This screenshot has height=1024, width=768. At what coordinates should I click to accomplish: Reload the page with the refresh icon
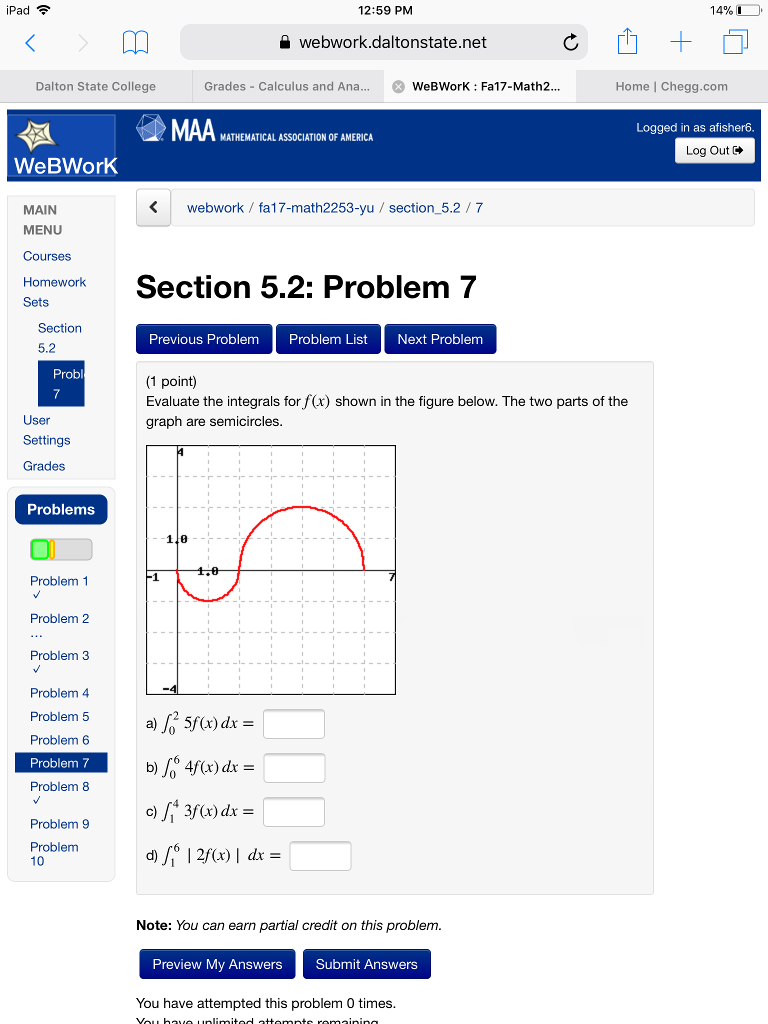[570, 42]
